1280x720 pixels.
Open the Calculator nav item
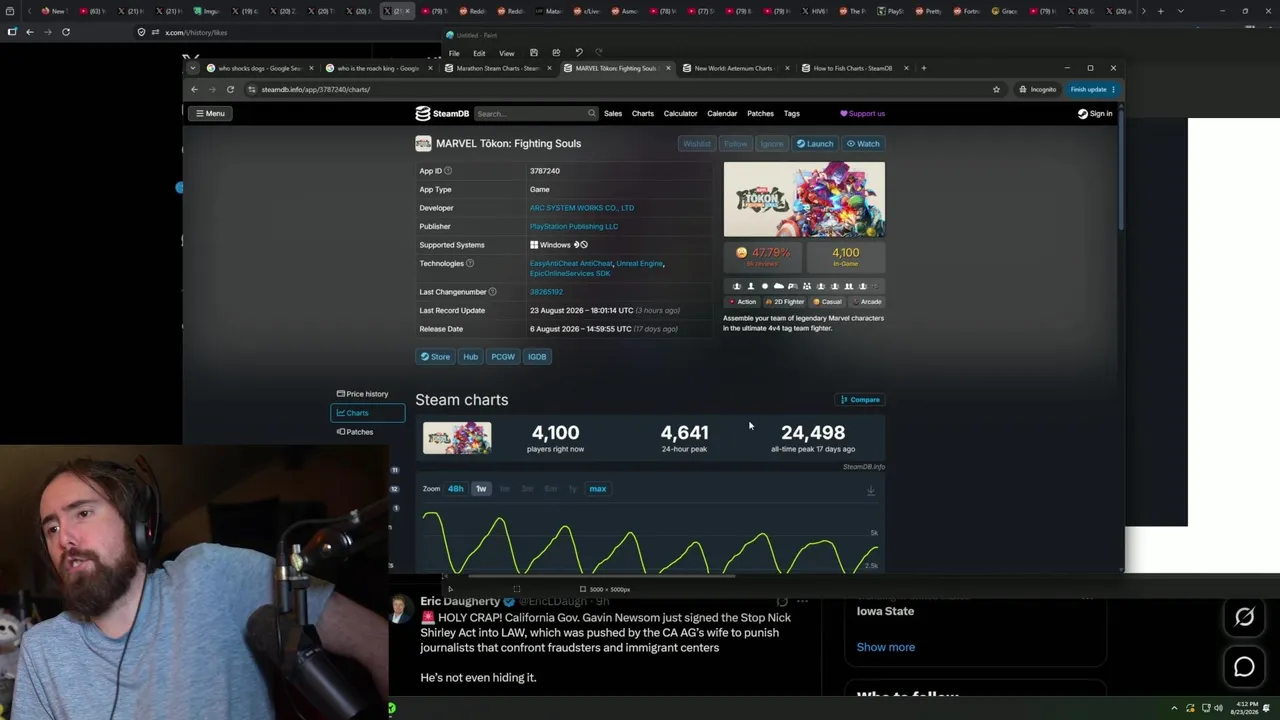681,114
